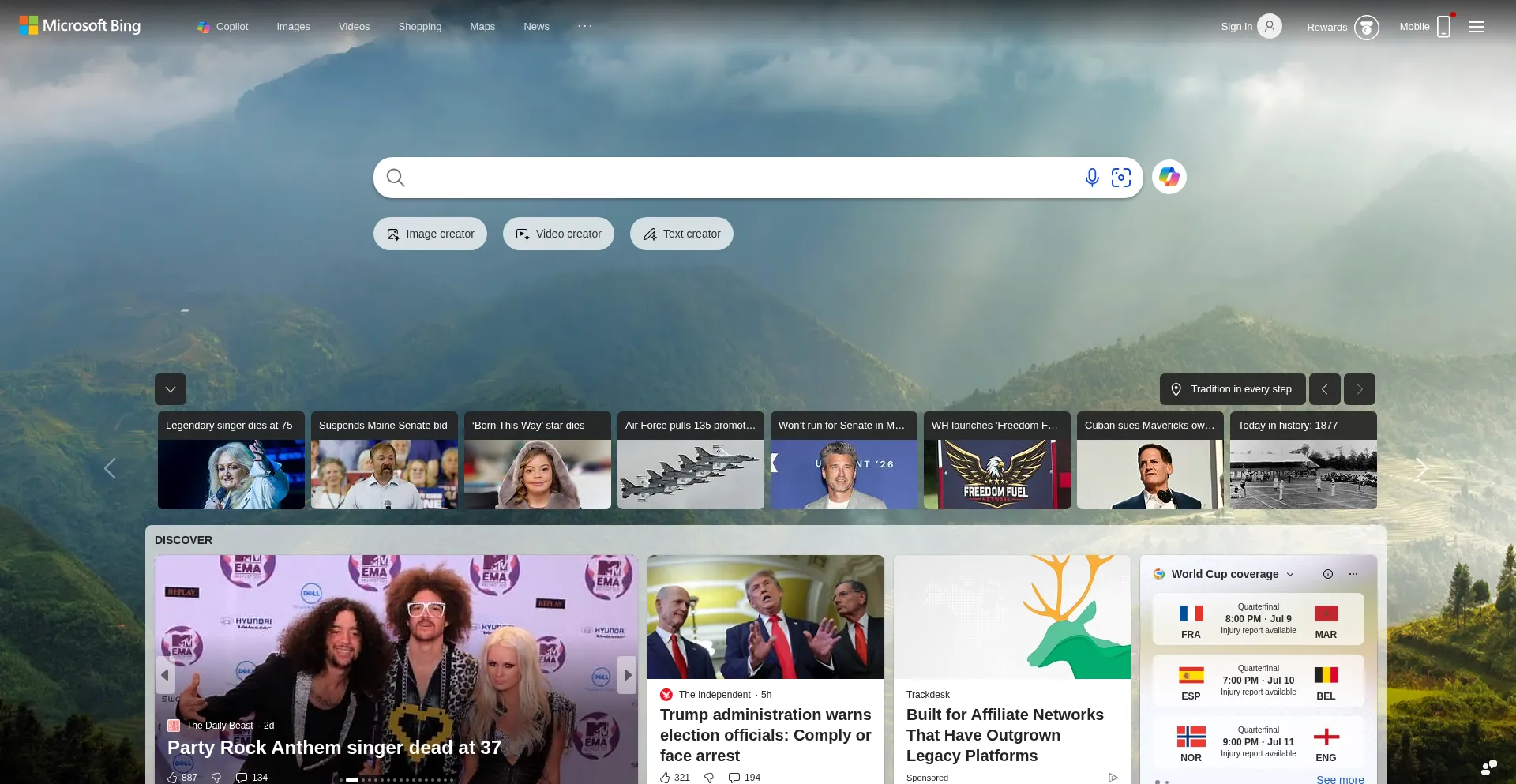Screen dimensions: 1516x784
Task: Open 'Won't run for Senate in M…' story
Action: [844, 460]
